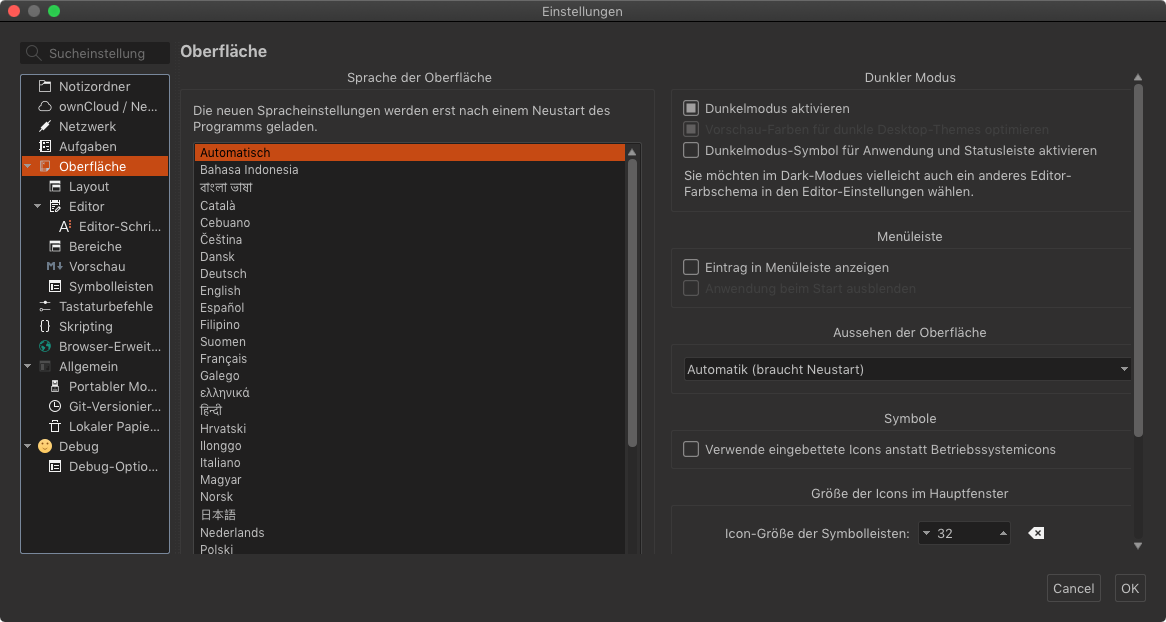This screenshot has width=1166, height=622.
Task: Select Magyar in language list
Action: tap(410, 480)
